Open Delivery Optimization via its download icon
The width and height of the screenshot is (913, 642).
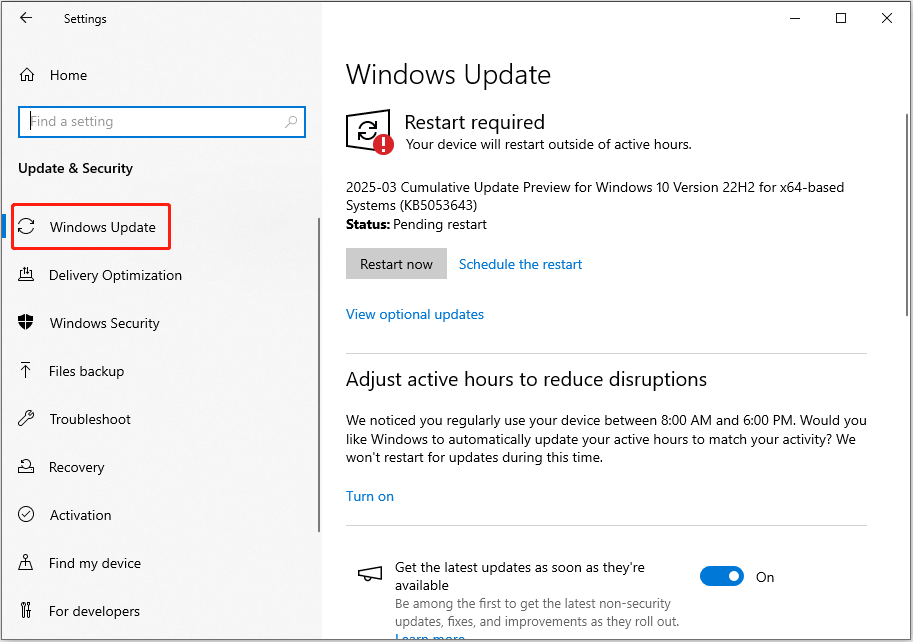click(x=25, y=275)
